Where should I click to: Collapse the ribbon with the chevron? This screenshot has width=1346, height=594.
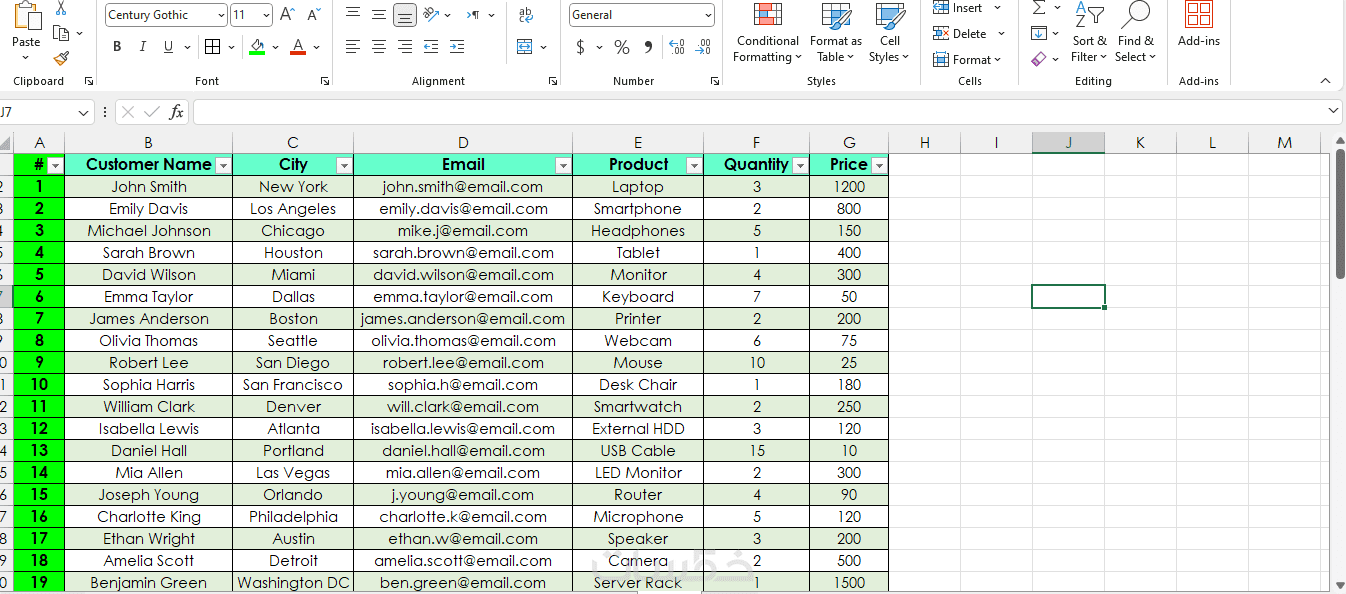tap(1325, 81)
